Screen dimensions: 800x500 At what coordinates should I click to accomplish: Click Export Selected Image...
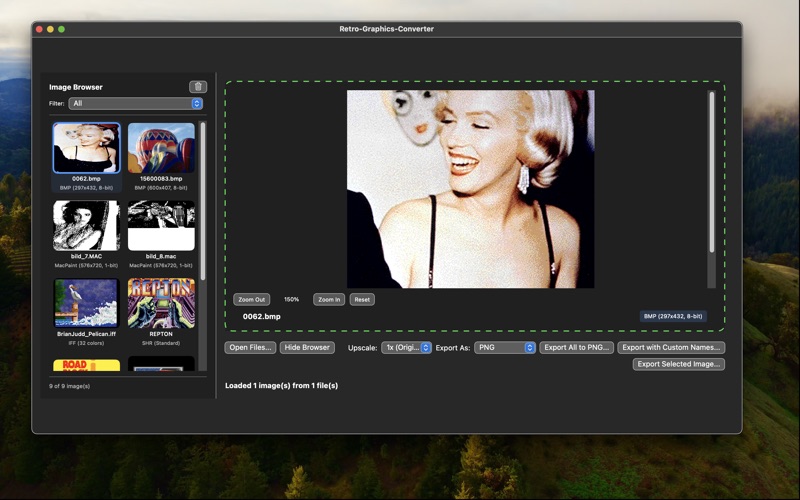(x=679, y=364)
